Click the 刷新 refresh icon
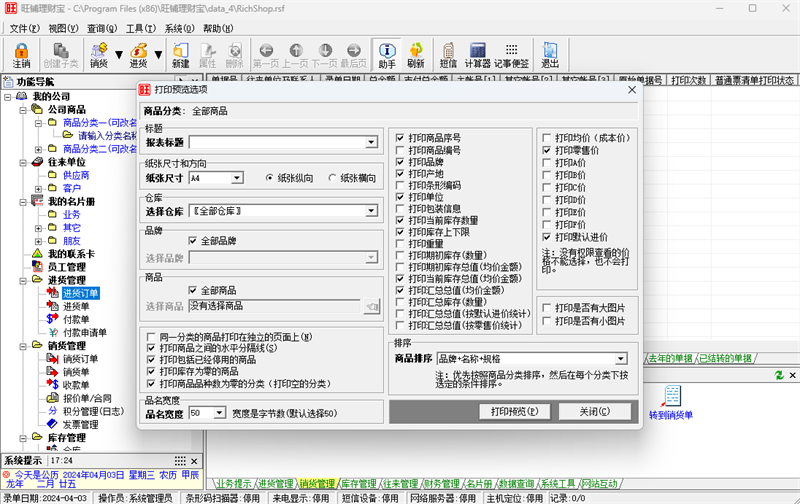Screen dimensions: 800x504 pos(416,55)
